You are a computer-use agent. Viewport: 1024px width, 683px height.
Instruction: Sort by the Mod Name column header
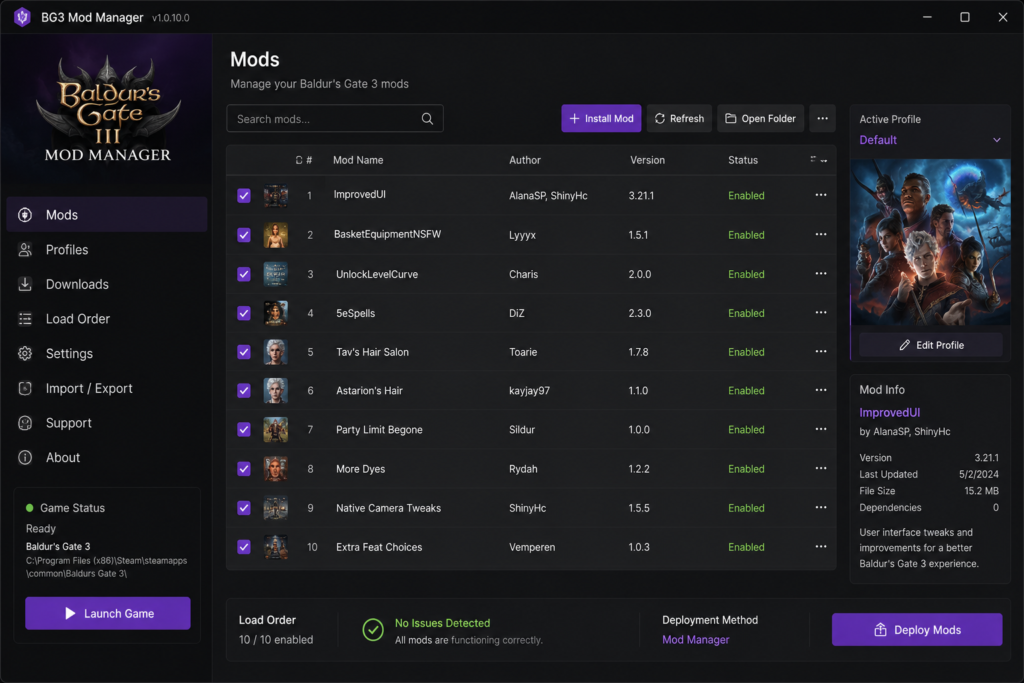358,160
